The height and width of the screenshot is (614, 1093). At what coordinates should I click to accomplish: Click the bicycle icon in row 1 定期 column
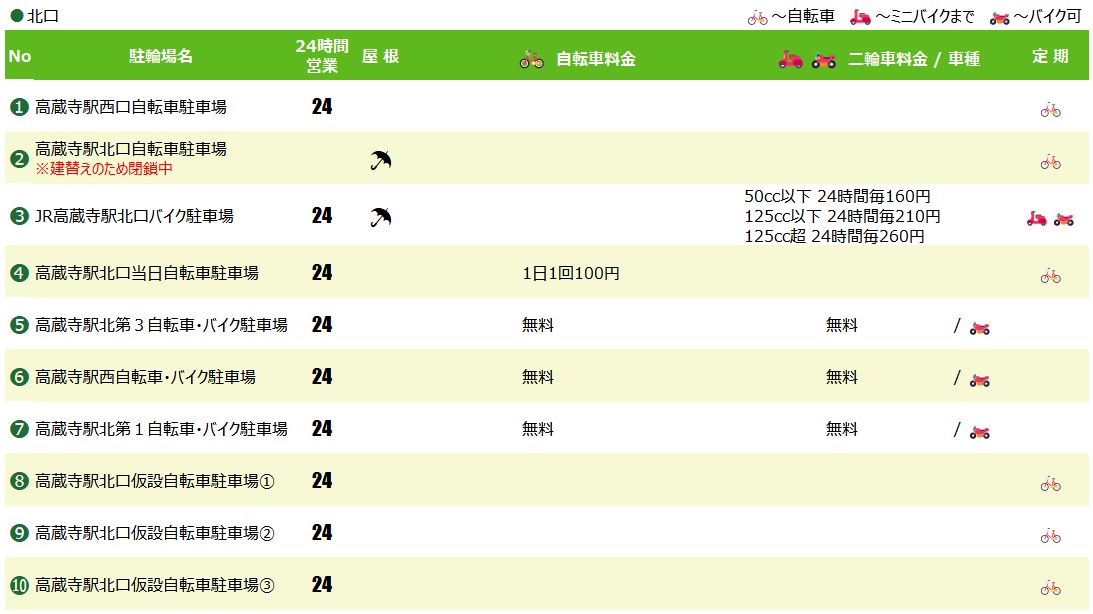tap(1050, 109)
